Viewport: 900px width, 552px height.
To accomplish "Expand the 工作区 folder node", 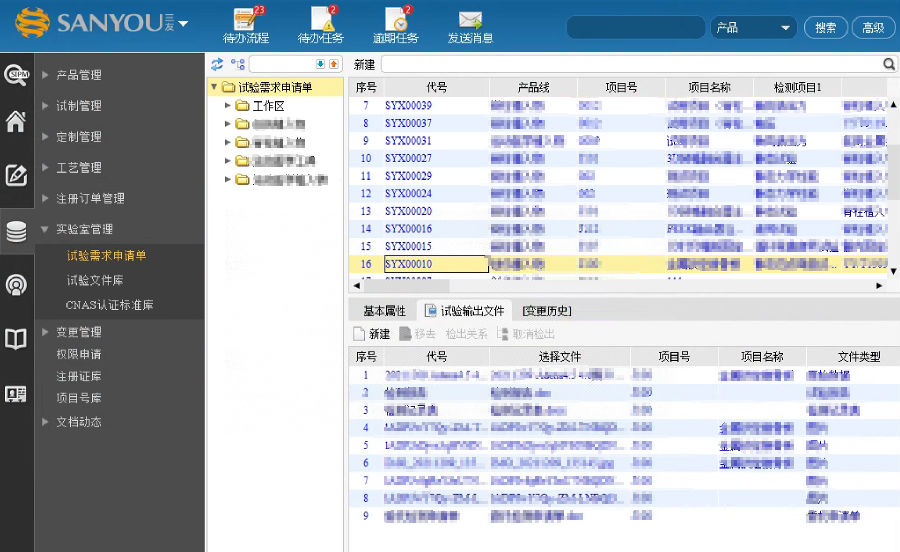I will (228, 106).
